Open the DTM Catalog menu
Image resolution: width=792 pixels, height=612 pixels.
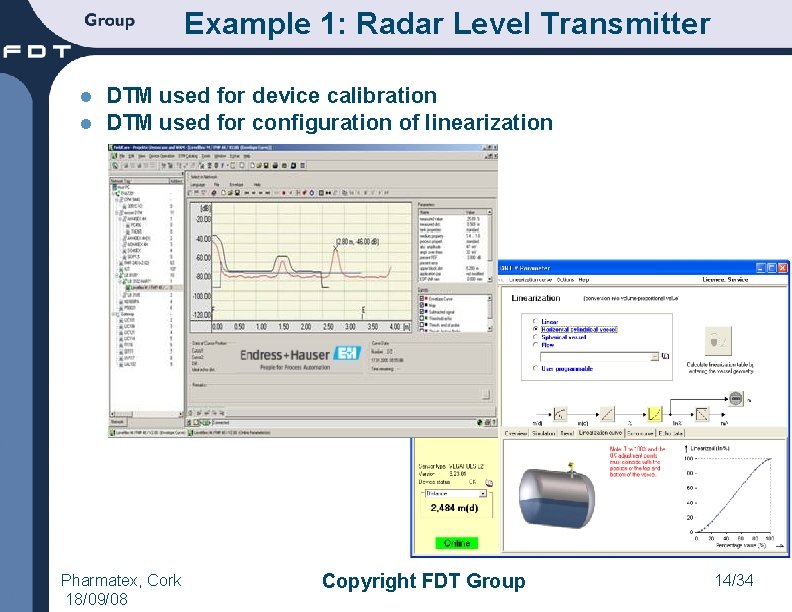pos(187,156)
